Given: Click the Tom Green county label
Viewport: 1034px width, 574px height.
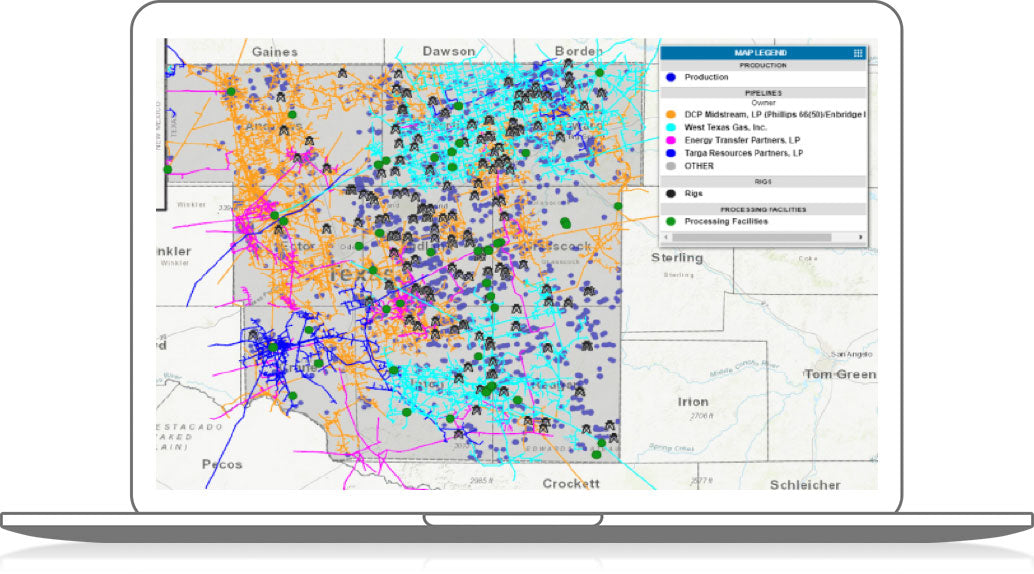Looking at the screenshot, I should click(840, 374).
